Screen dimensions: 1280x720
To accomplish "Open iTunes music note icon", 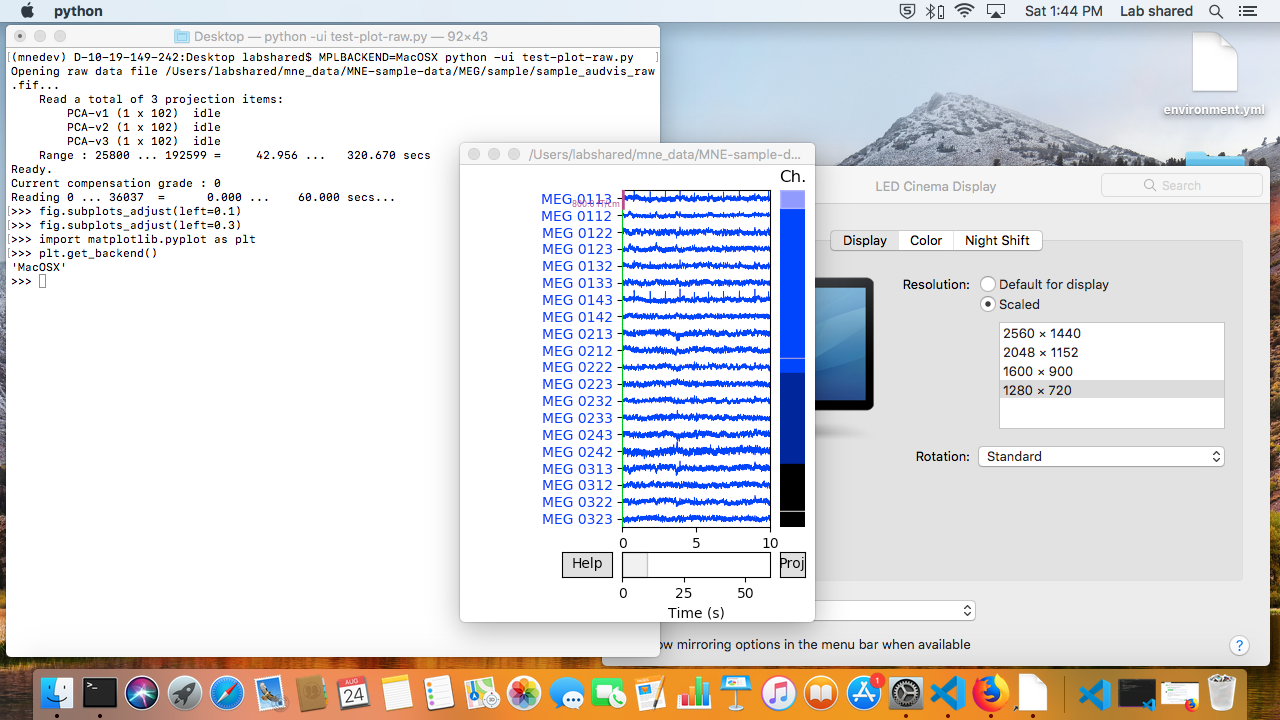I will click(778, 693).
